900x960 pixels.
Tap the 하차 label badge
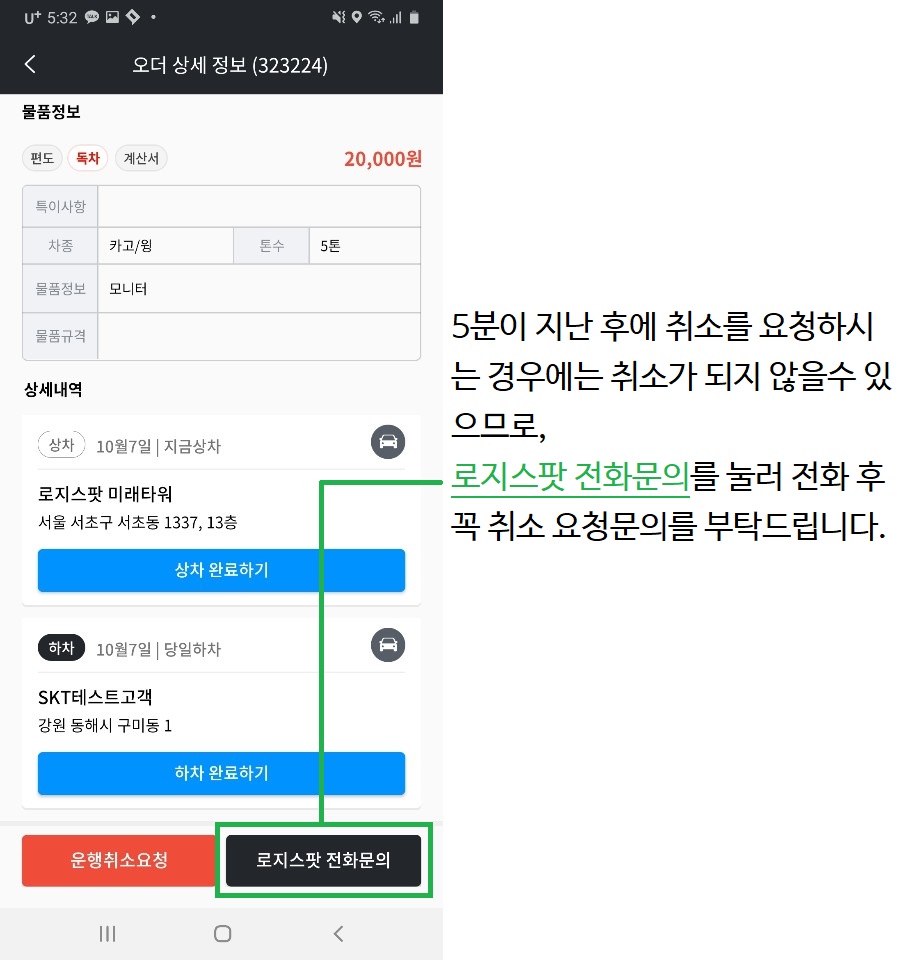pos(61,648)
